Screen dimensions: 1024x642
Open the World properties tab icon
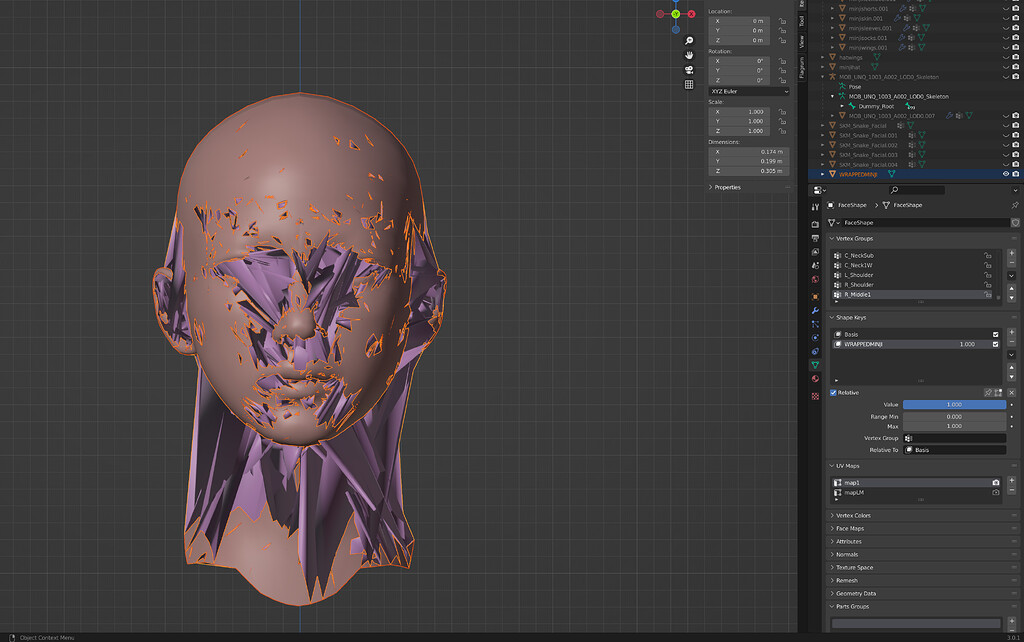click(815, 280)
